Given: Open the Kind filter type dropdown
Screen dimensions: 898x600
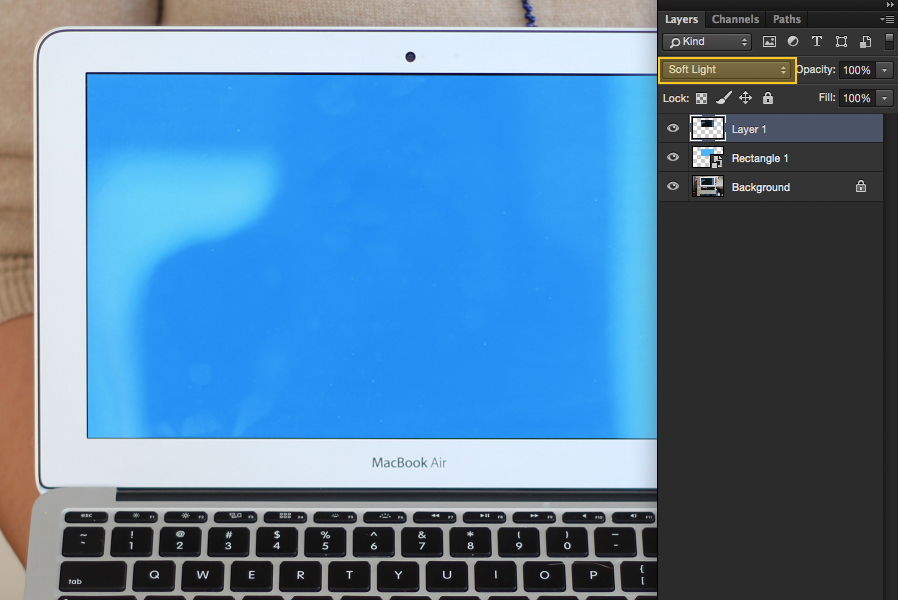Looking at the screenshot, I should point(707,42).
